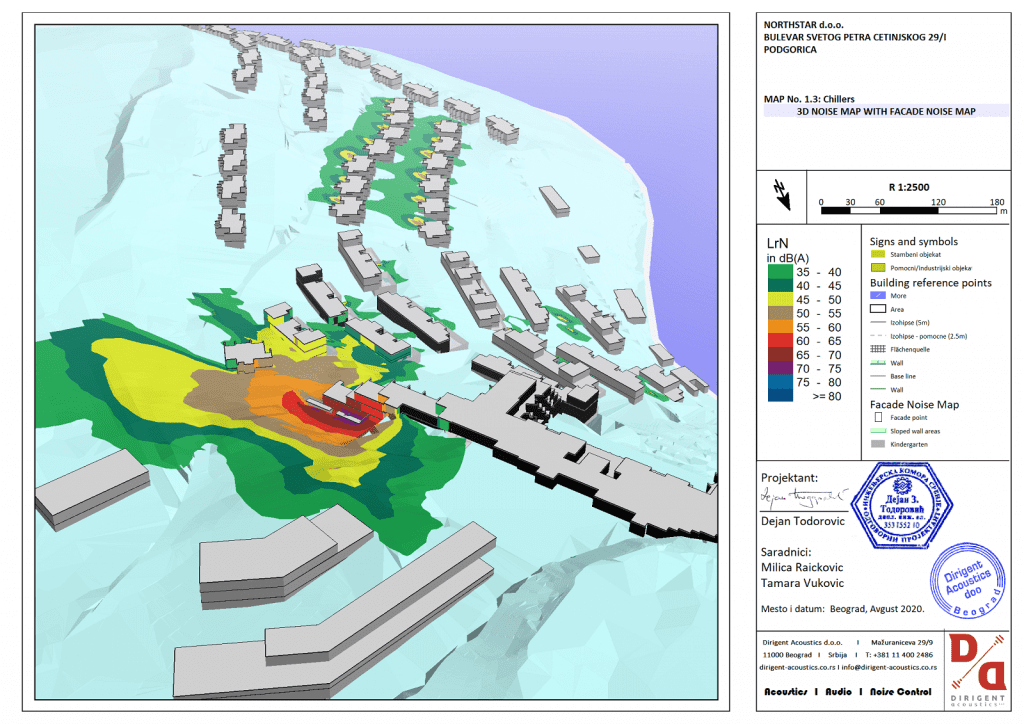Click the 3D NOISE MAP WITH FACADE title bar
1024x724 pixels.
885,113
